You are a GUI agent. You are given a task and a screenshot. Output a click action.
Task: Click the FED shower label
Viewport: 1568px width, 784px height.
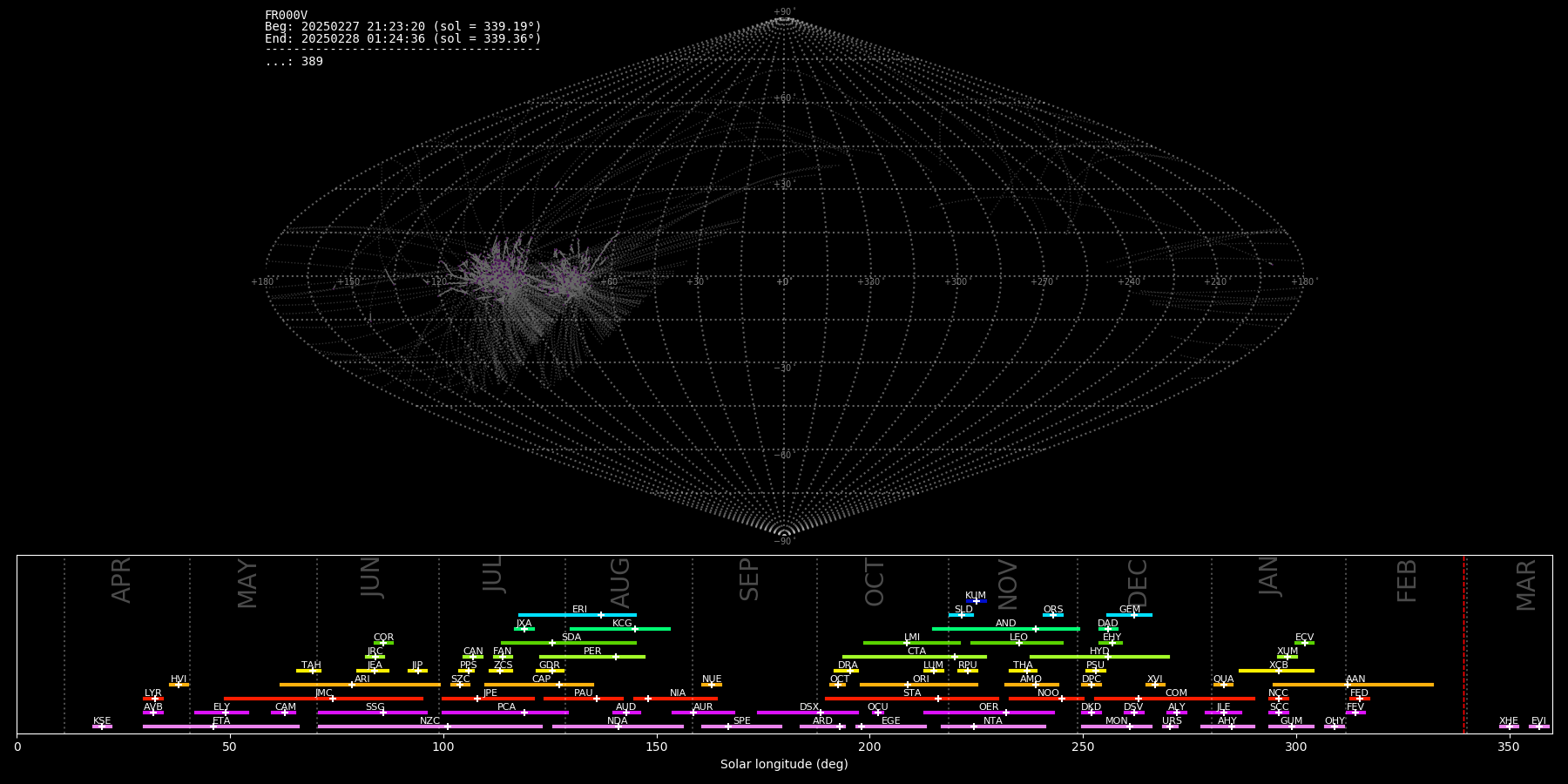pyautogui.click(x=1359, y=693)
